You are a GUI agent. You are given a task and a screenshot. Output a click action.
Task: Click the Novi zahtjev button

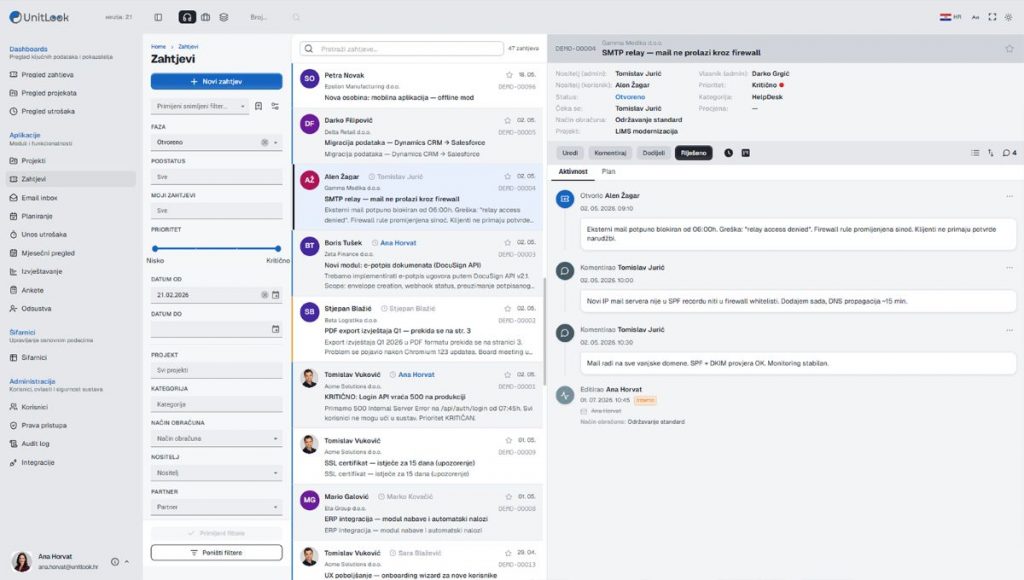click(217, 82)
